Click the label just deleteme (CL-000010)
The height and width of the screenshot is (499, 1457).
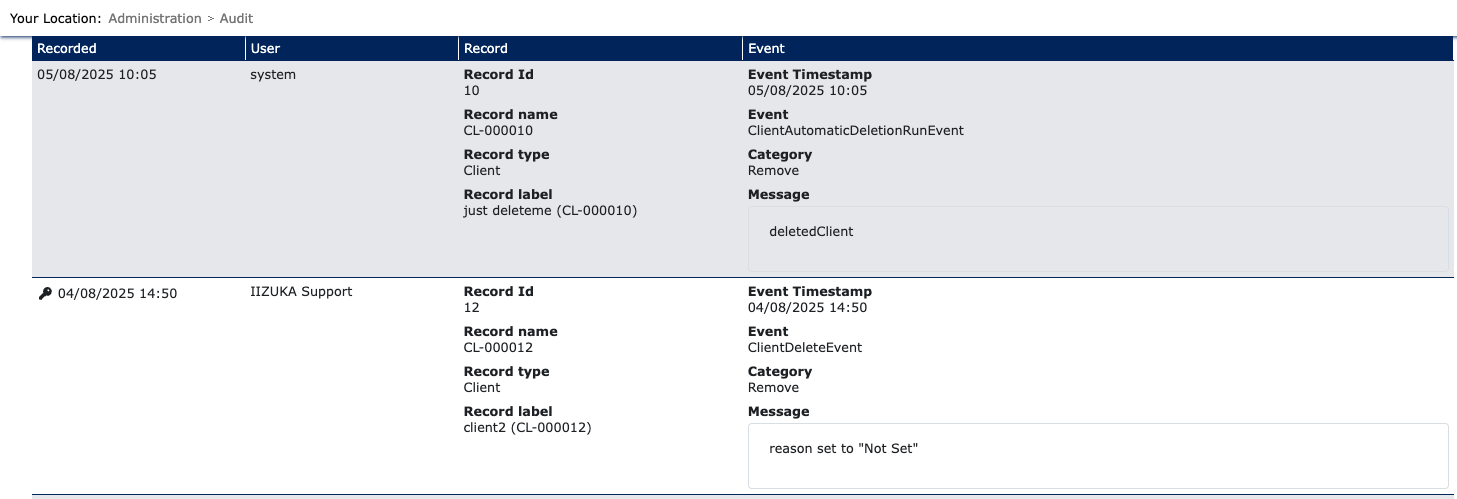coord(550,211)
